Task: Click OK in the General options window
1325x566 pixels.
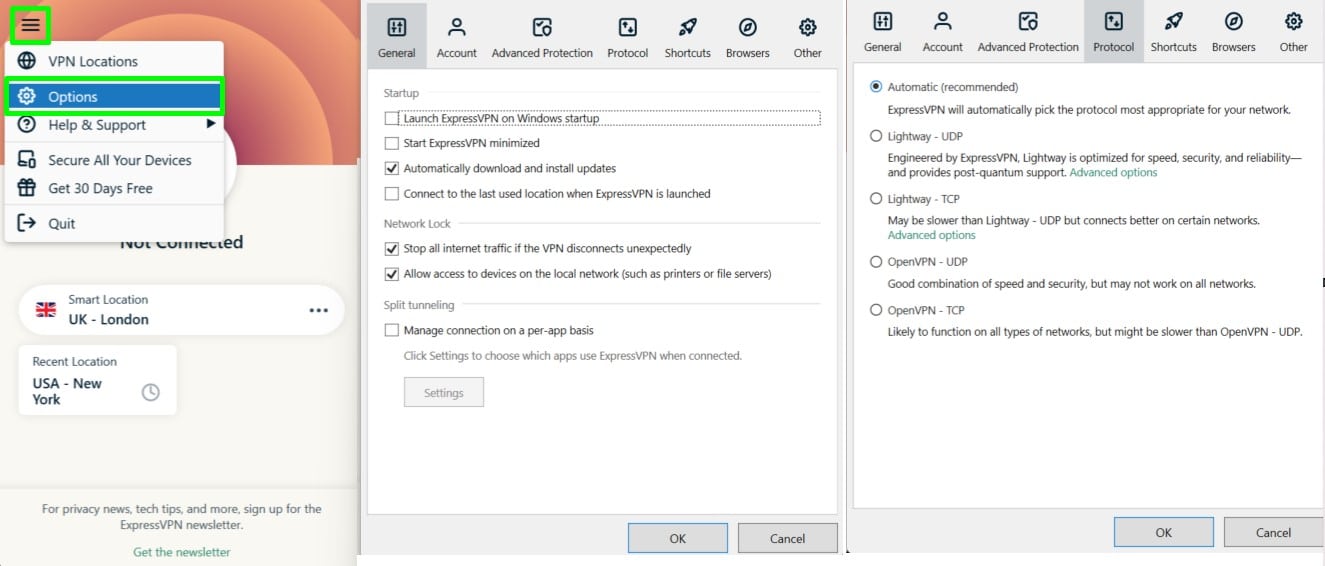Action: (x=678, y=538)
